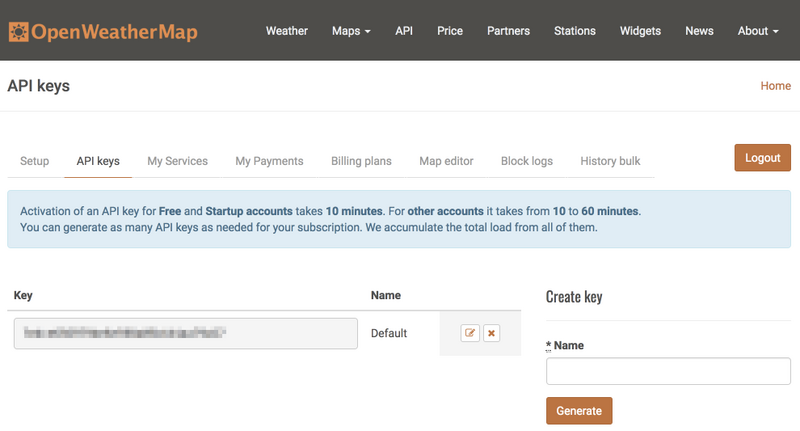The height and width of the screenshot is (431, 800).
Task: Go to the API nav link
Action: (404, 31)
